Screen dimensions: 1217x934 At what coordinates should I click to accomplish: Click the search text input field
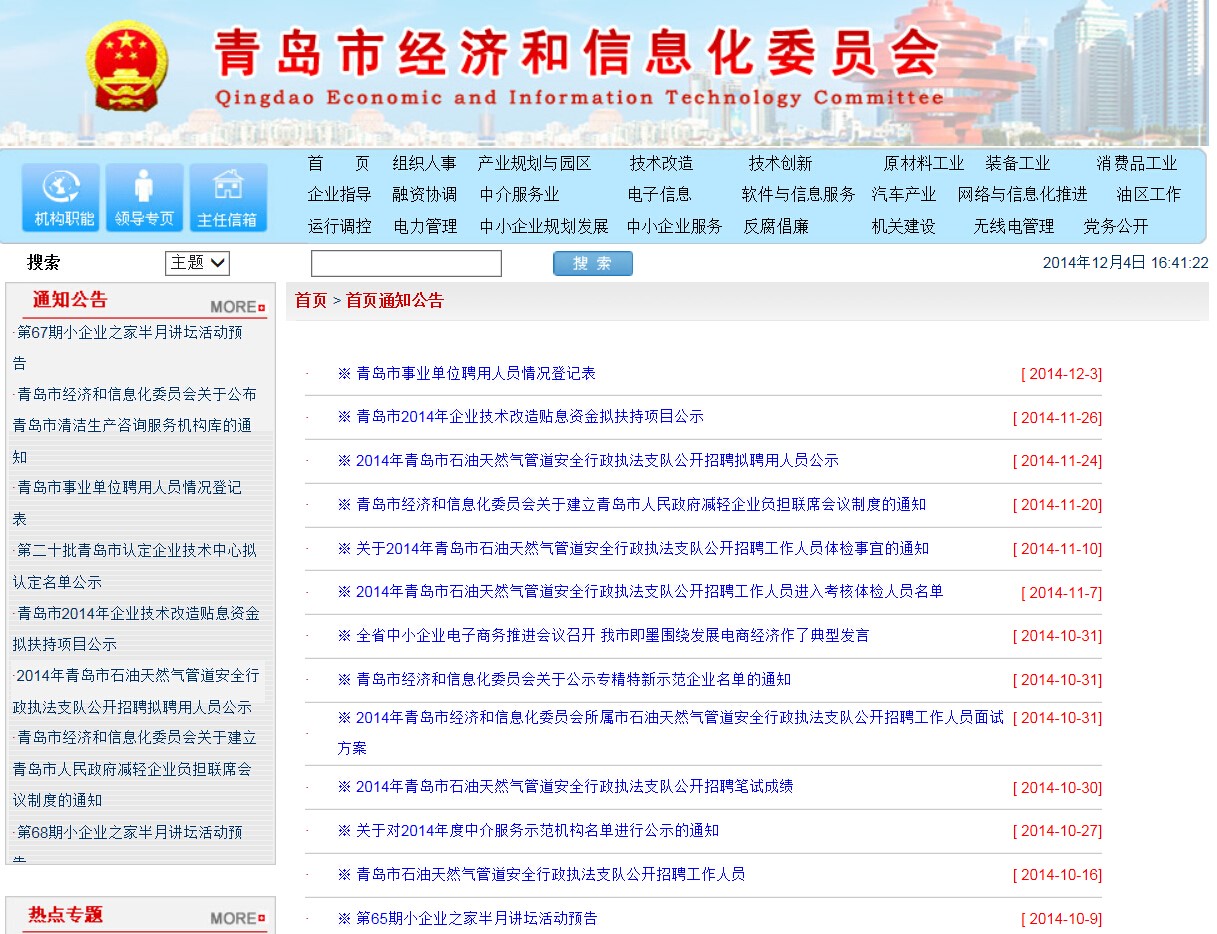point(406,264)
